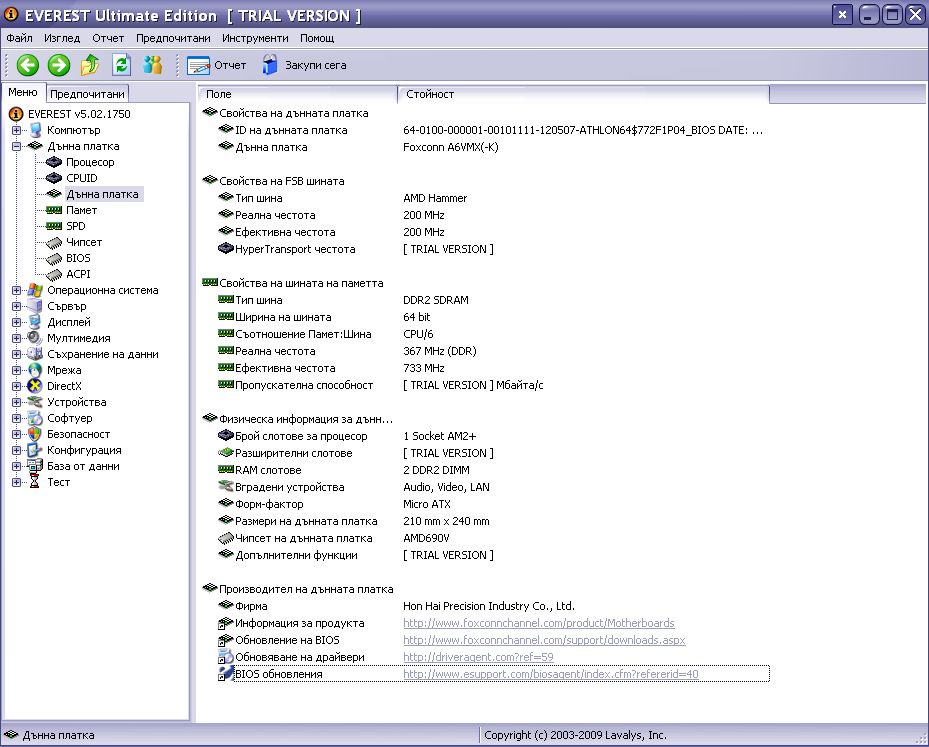This screenshot has height=747, width=929.
Task: Switch to the Предпочитани sidebar tab
Action: point(87,94)
